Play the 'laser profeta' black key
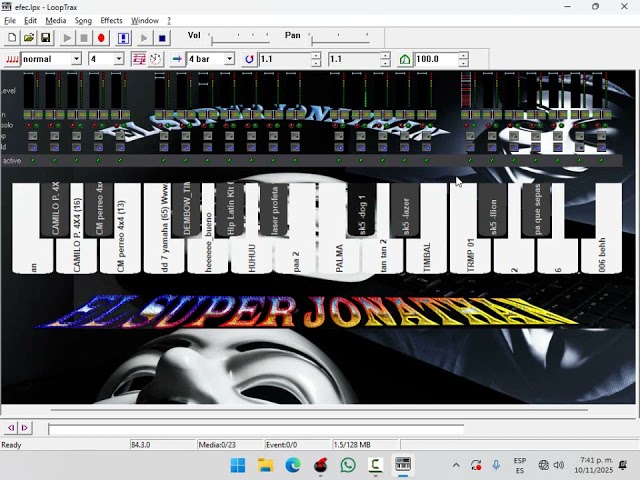The height and width of the screenshot is (480, 640). click(x=274, y=209)
